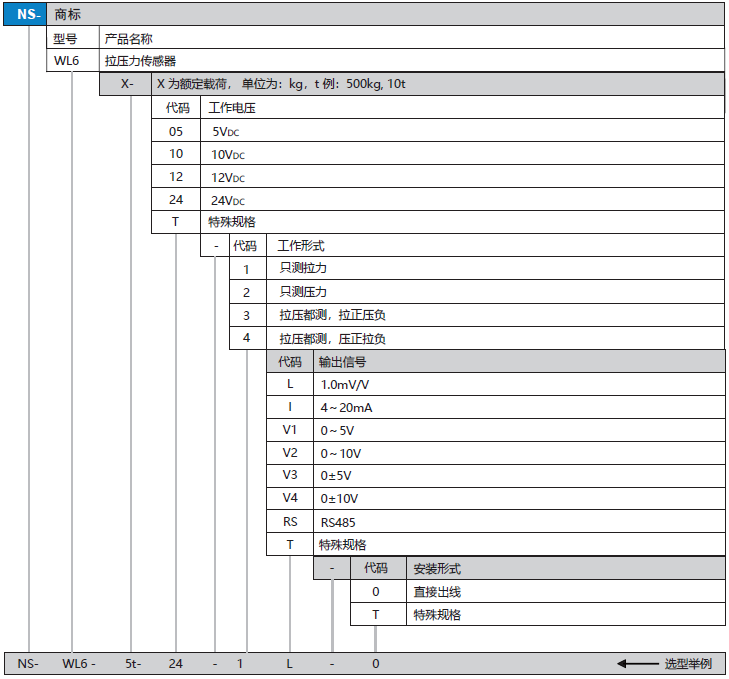This screenshot has height=679, width=729.
Task: Select the 只测拉力 working mode
Action: point(304,268)
